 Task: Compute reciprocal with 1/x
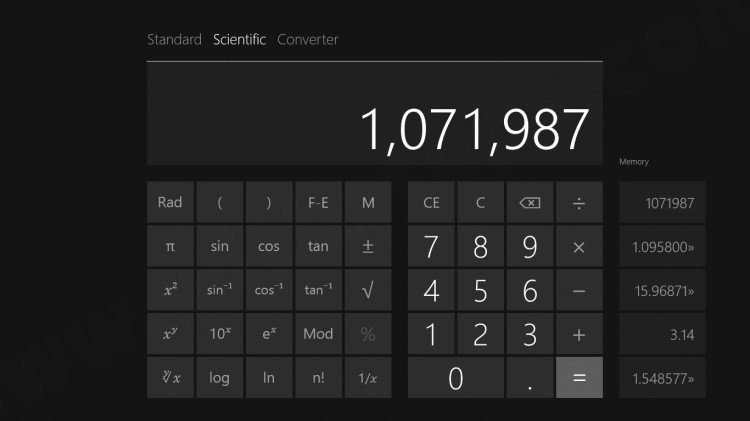368,377
